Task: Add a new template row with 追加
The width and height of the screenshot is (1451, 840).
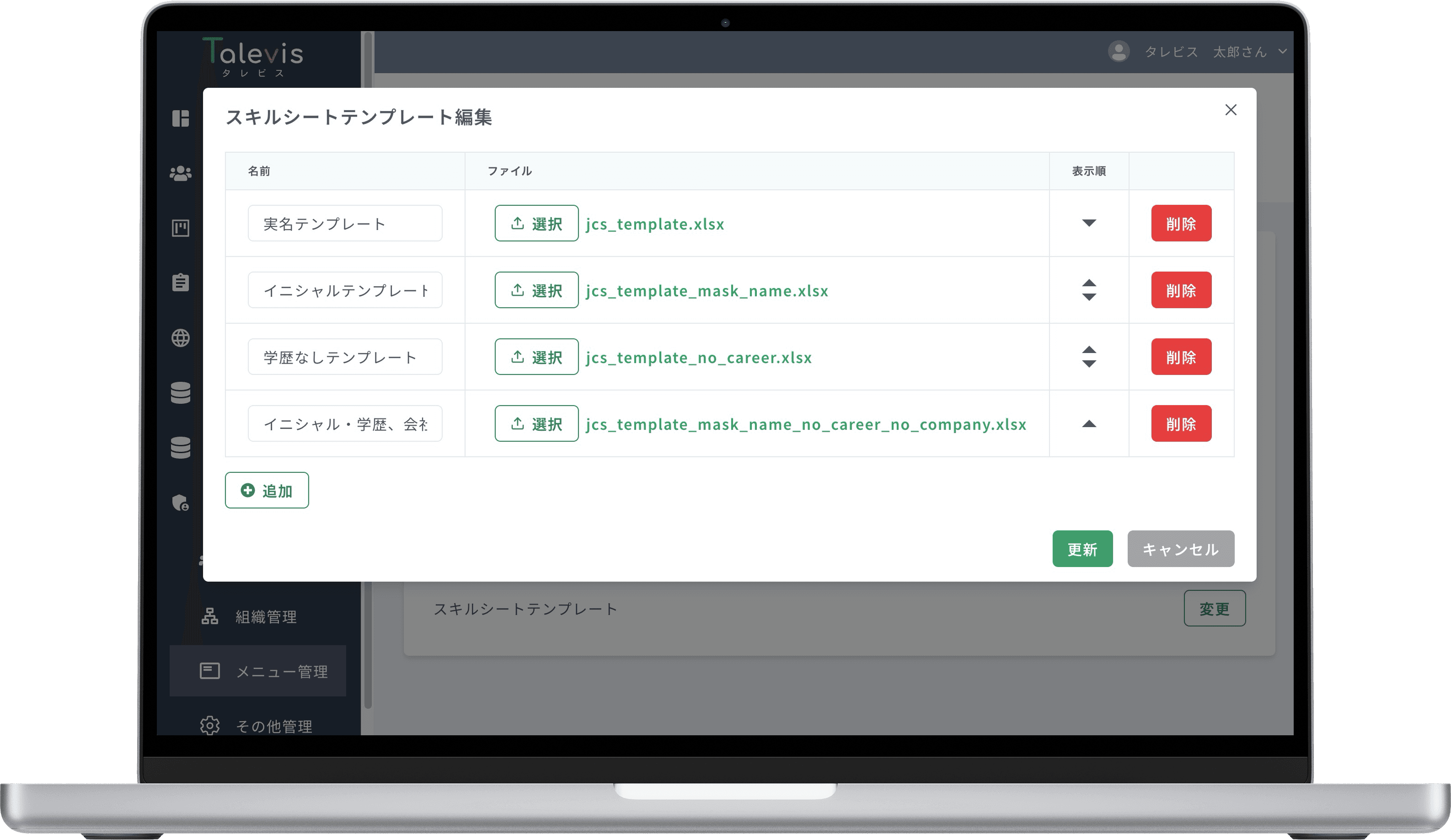Action: (267, 491)
